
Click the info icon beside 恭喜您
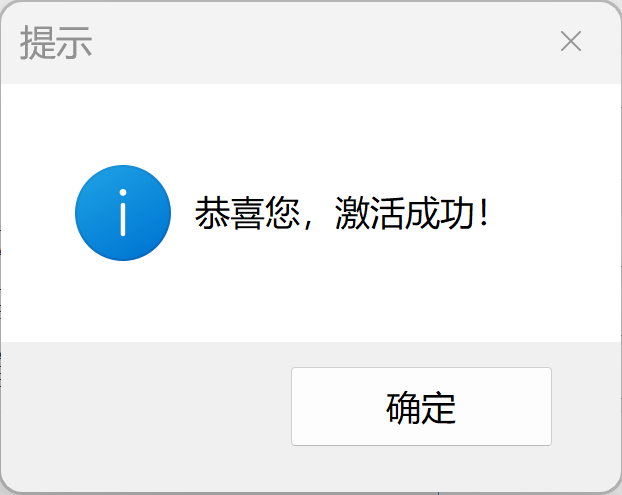(x=123, y=213)
